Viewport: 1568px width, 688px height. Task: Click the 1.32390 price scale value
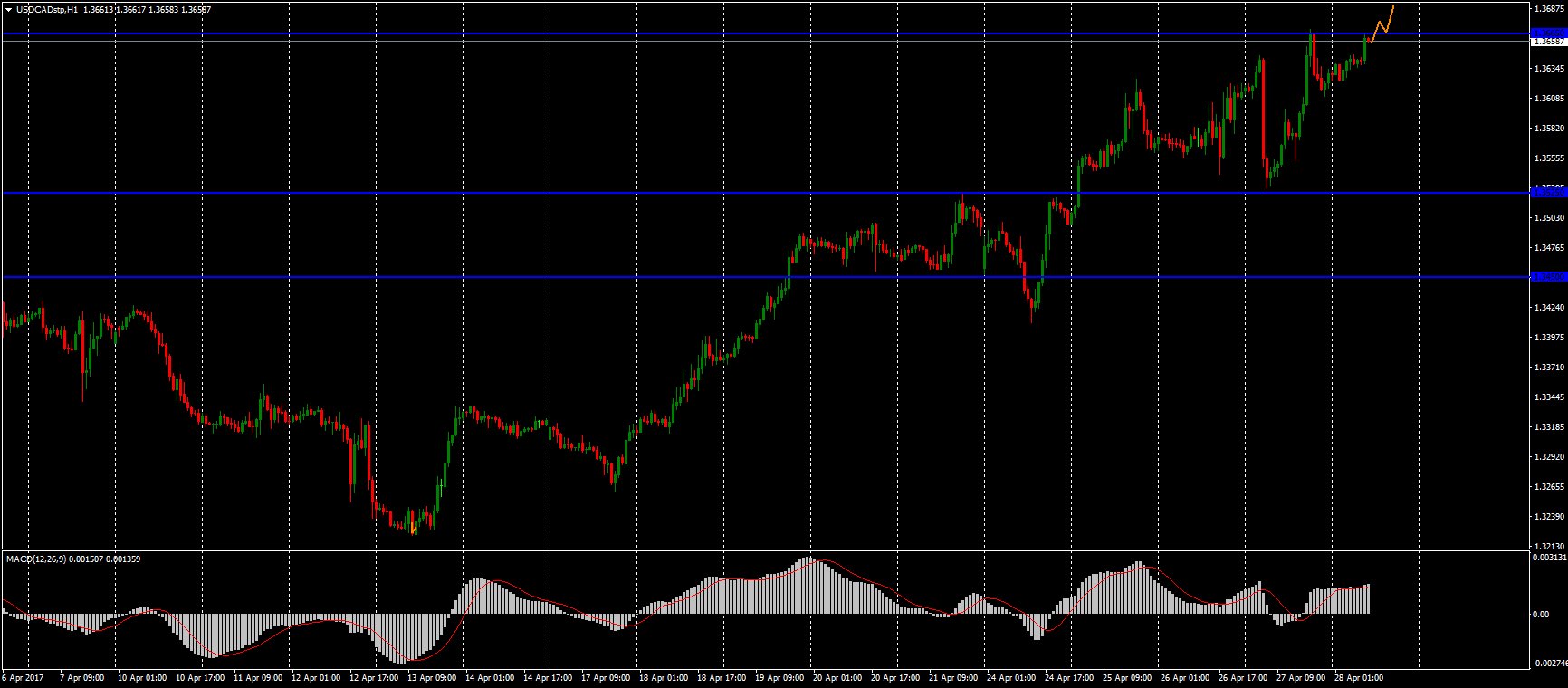coord(1550,517)
